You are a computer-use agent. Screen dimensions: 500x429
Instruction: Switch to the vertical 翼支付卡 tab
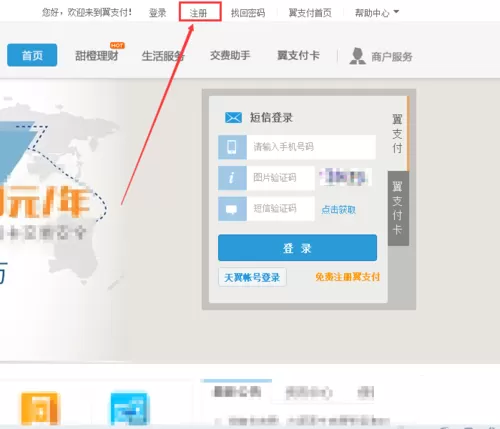click(398, 208)
